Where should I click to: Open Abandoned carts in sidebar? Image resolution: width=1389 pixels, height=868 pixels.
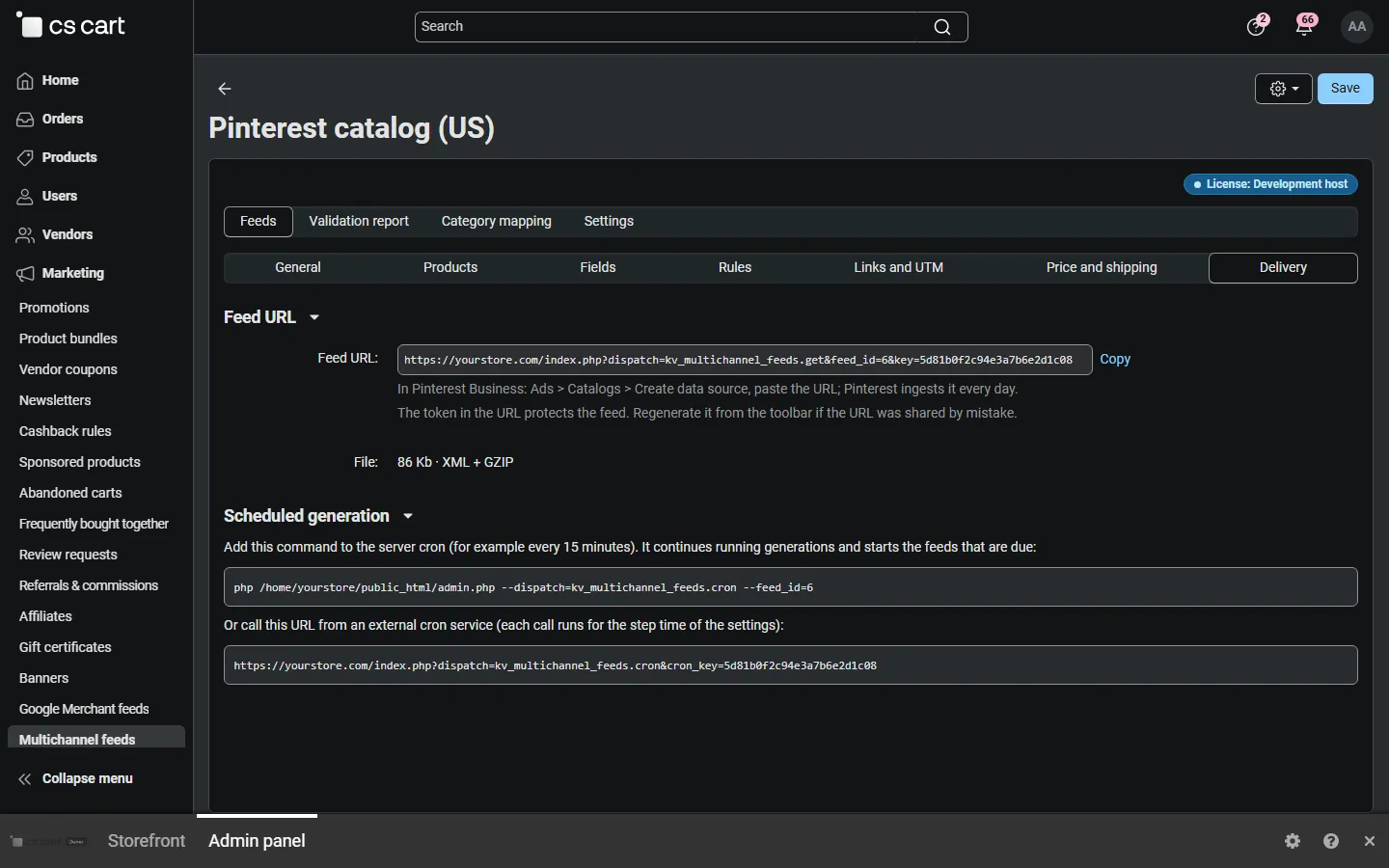click(x=70, y=493)
